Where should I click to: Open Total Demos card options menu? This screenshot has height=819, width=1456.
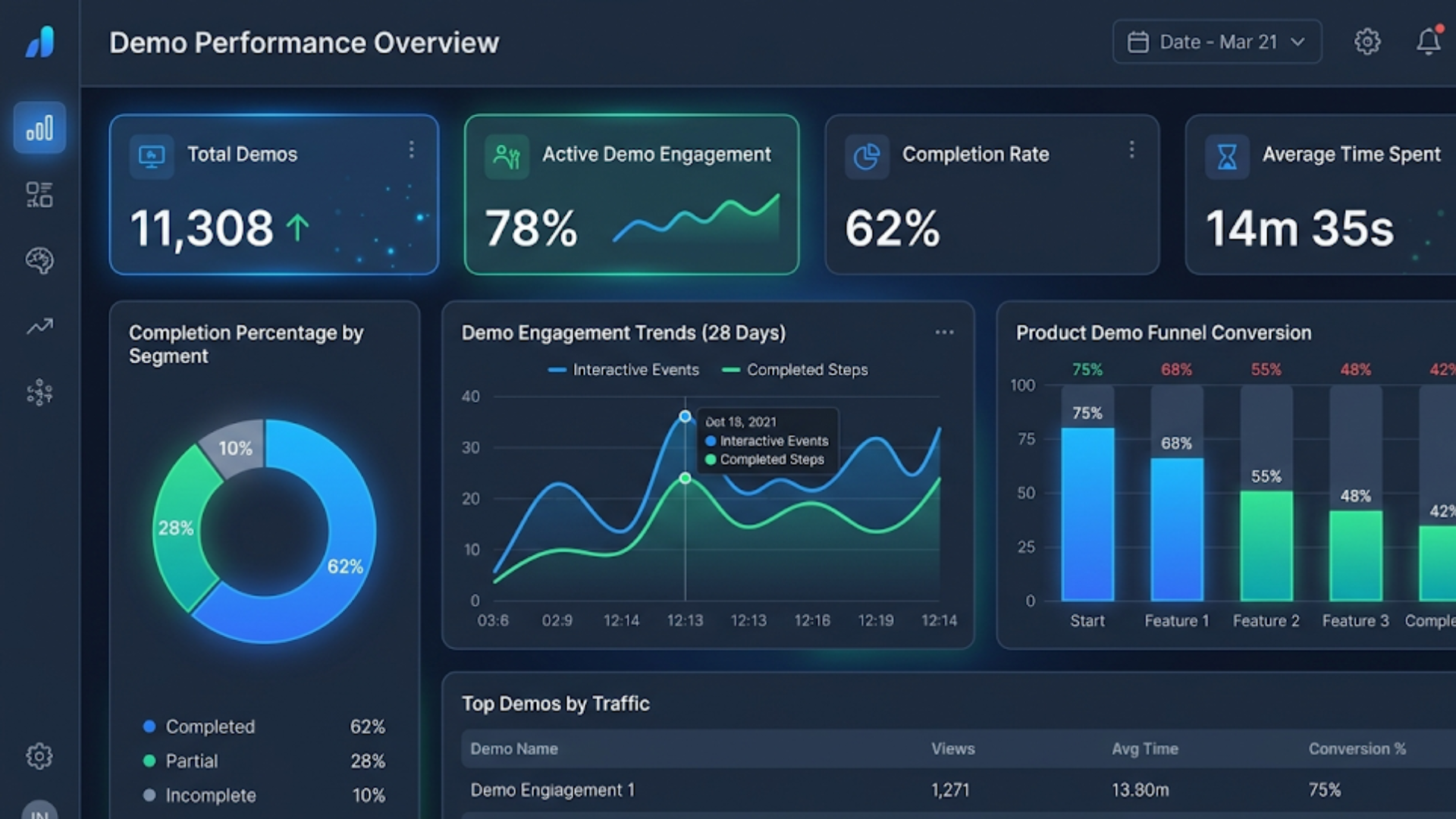point(411,149)
